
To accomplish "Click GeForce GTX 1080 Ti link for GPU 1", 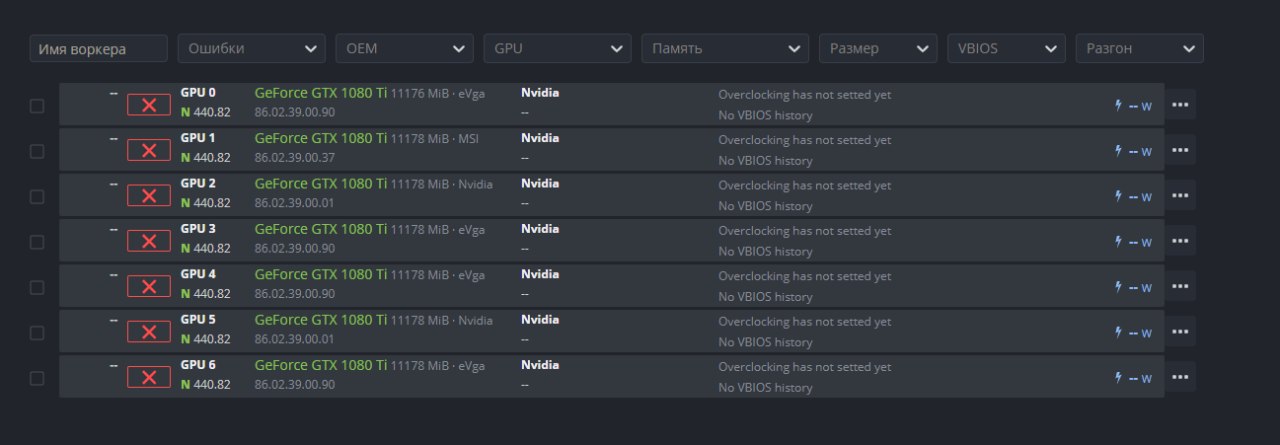I will coord(321,138).
